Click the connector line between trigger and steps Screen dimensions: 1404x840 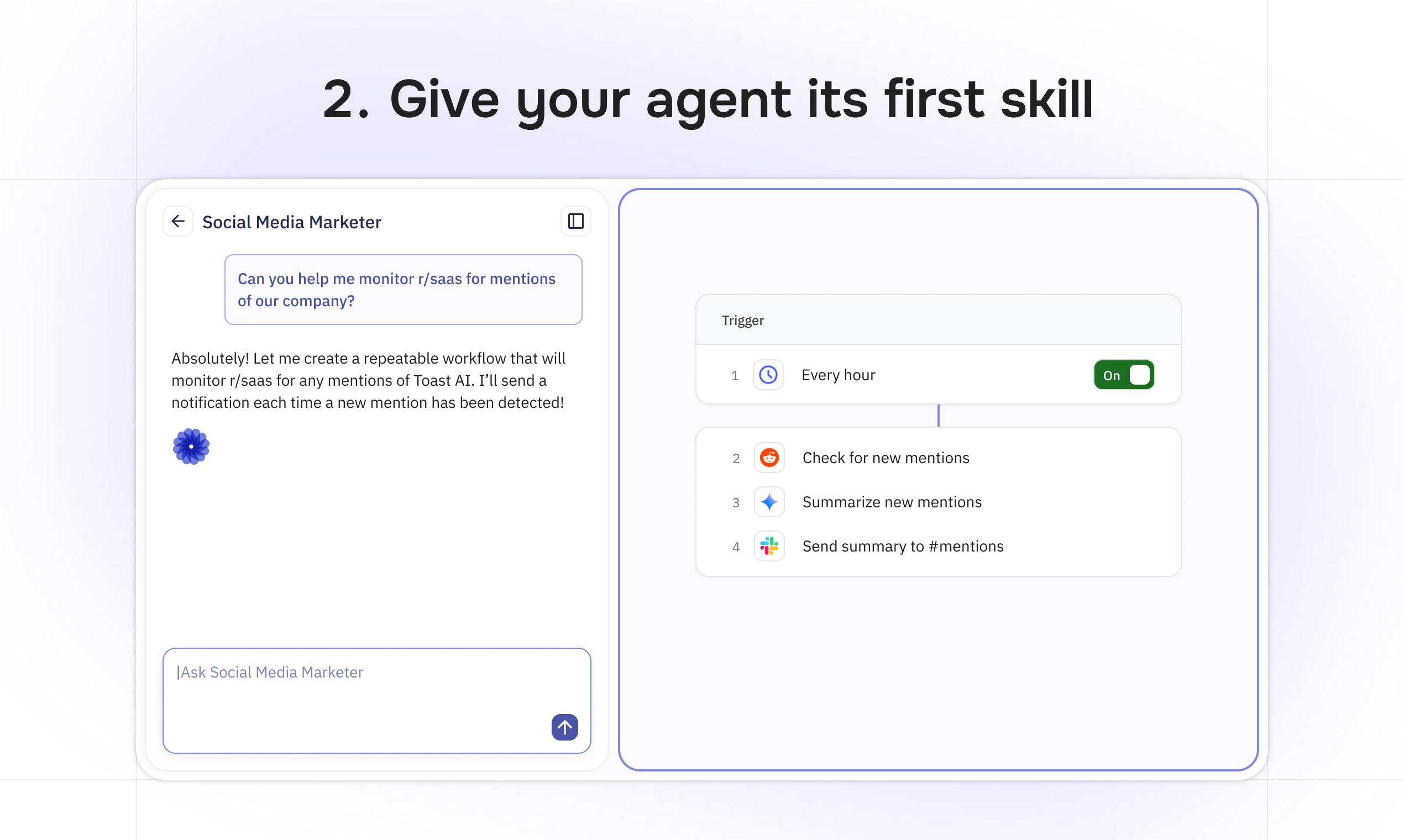[x=938, y=416]
